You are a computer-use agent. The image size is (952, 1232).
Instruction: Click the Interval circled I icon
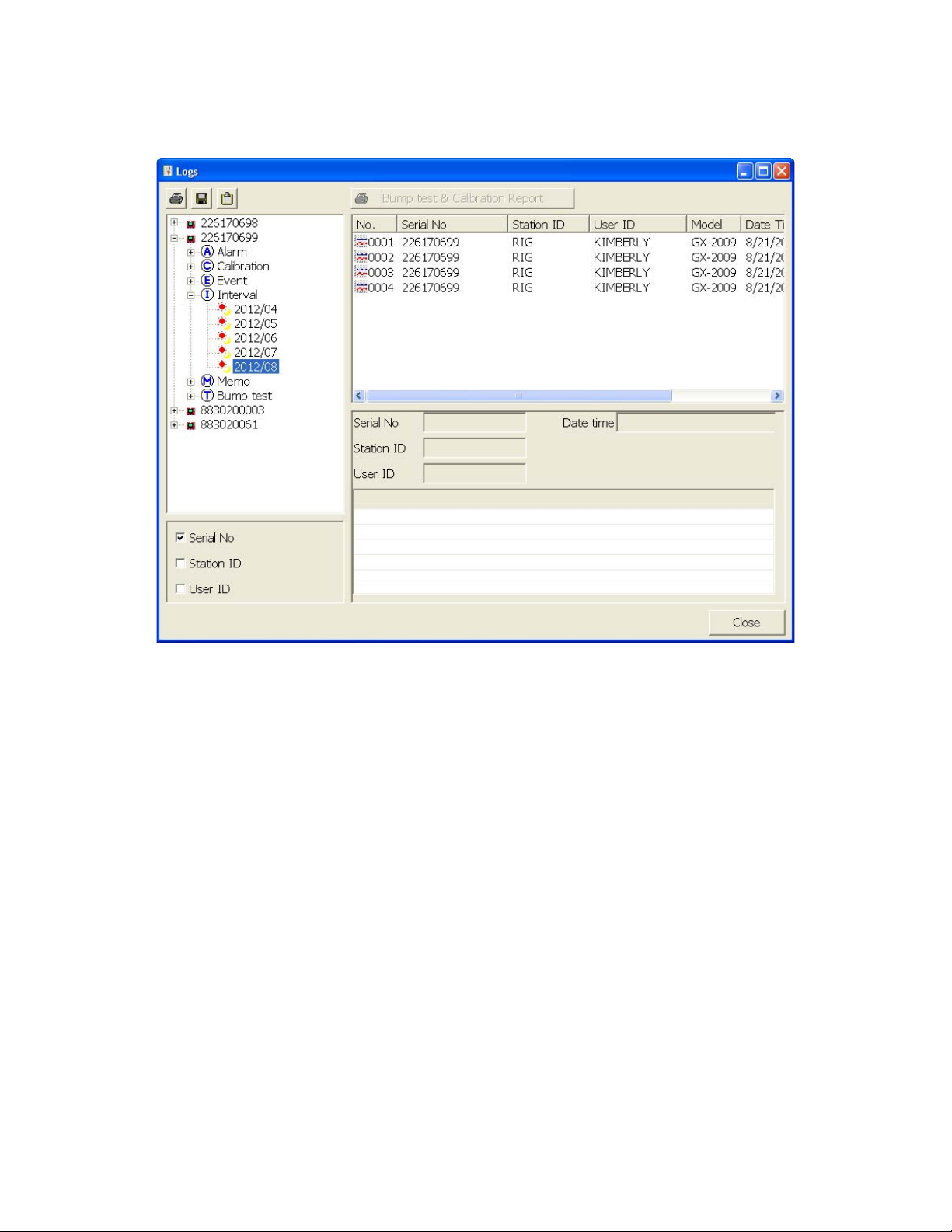tap(207, 295)
